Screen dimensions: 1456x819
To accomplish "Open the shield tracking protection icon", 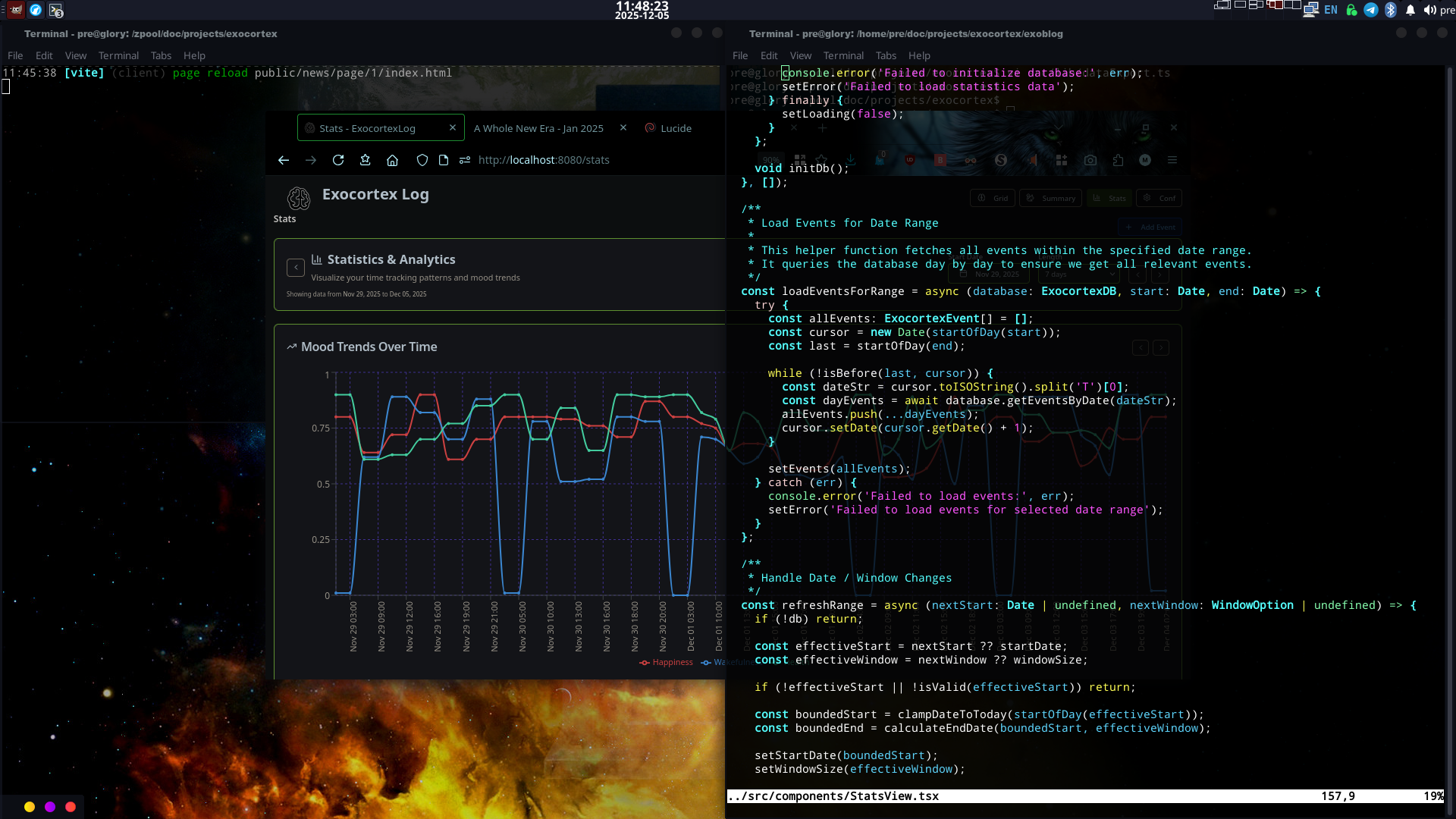I will (x=422, y=160).
